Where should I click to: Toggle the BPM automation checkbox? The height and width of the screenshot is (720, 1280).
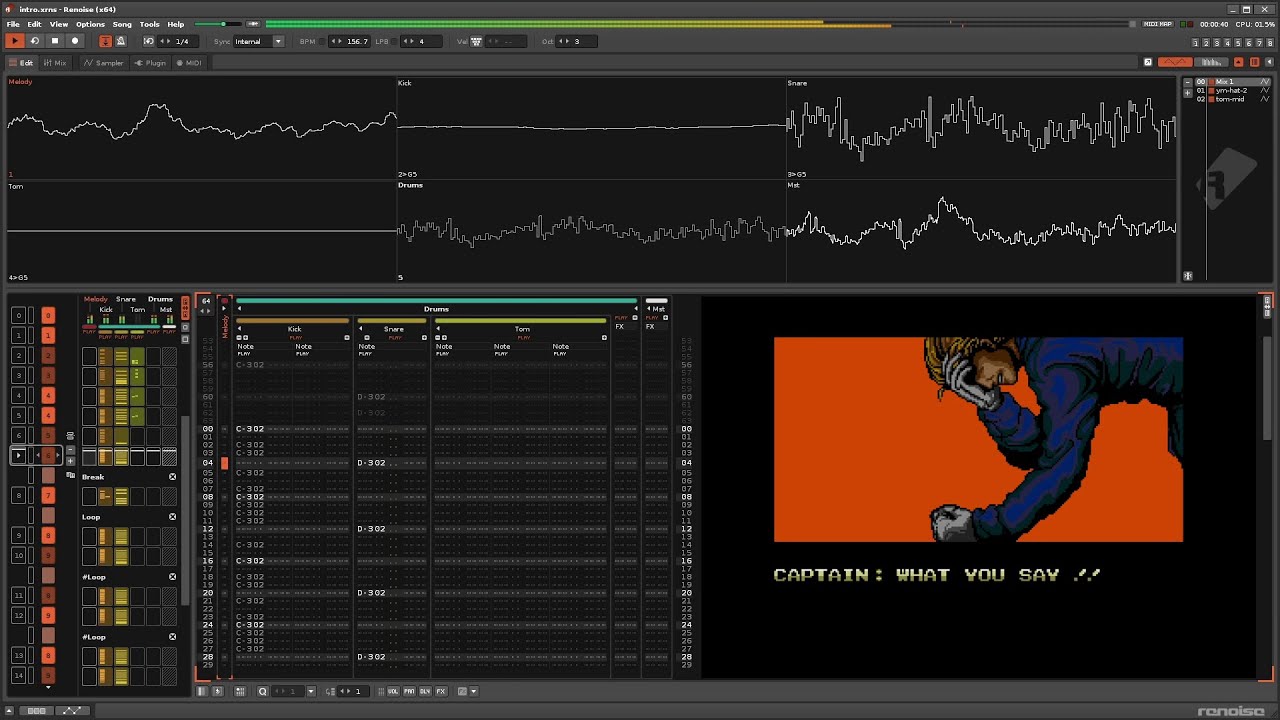(x=324, y=41)
